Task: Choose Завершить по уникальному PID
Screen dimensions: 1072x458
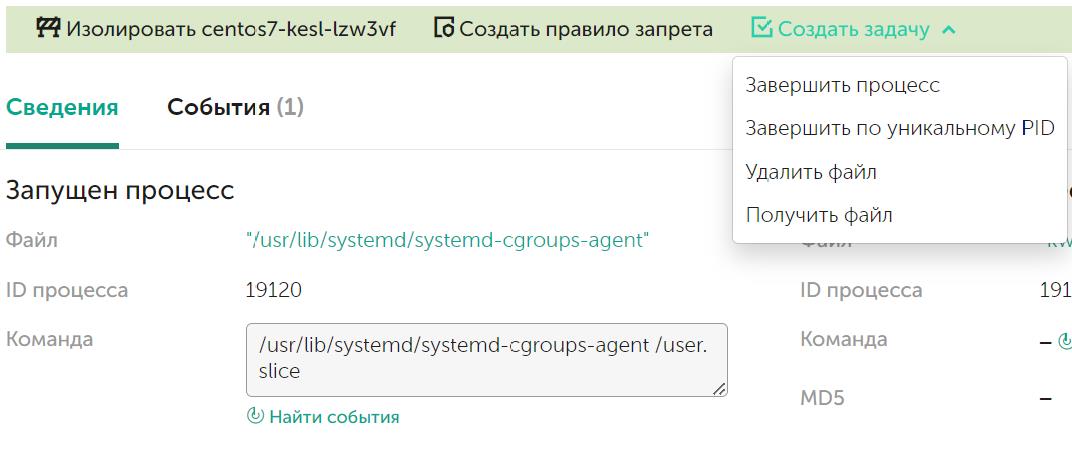Action: 900,128
